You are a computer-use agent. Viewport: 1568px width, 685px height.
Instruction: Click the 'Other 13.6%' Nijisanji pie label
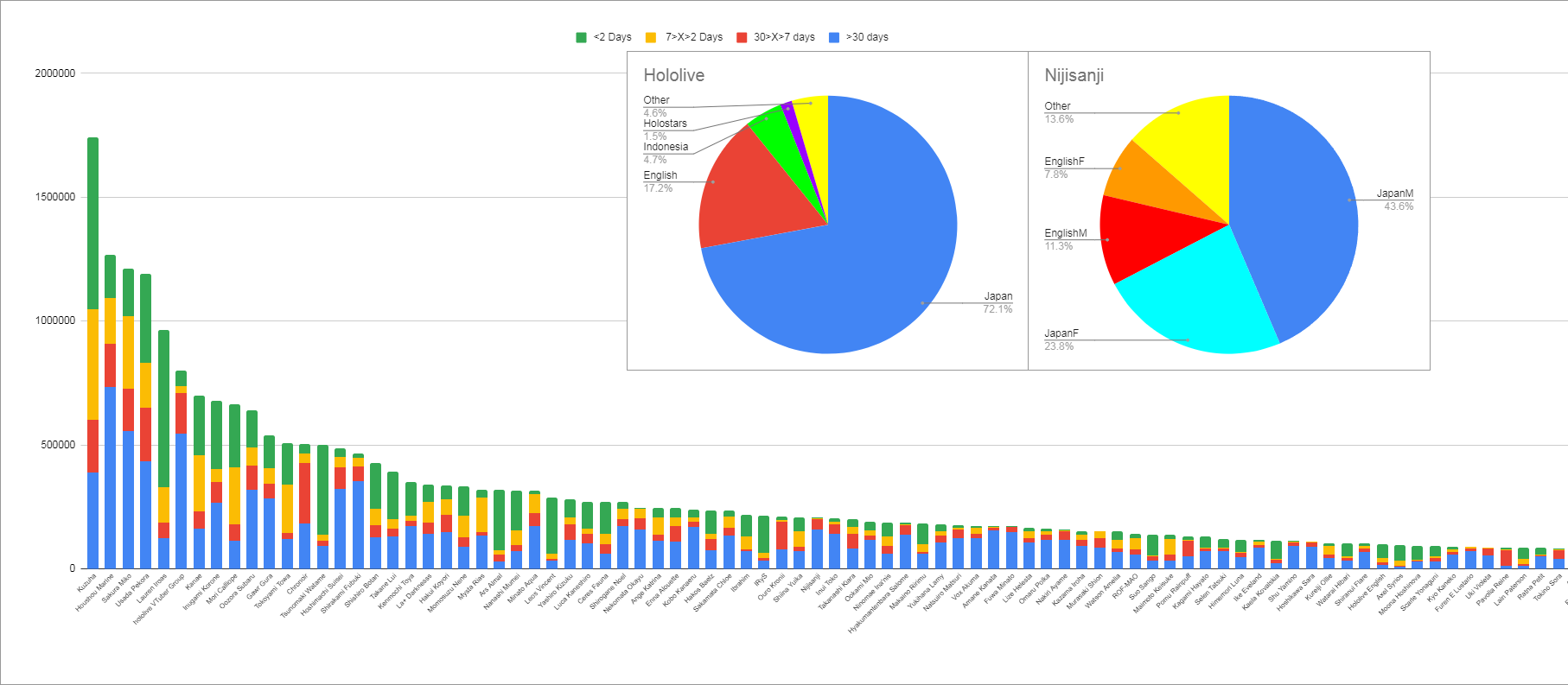(x=1059, y=112)
